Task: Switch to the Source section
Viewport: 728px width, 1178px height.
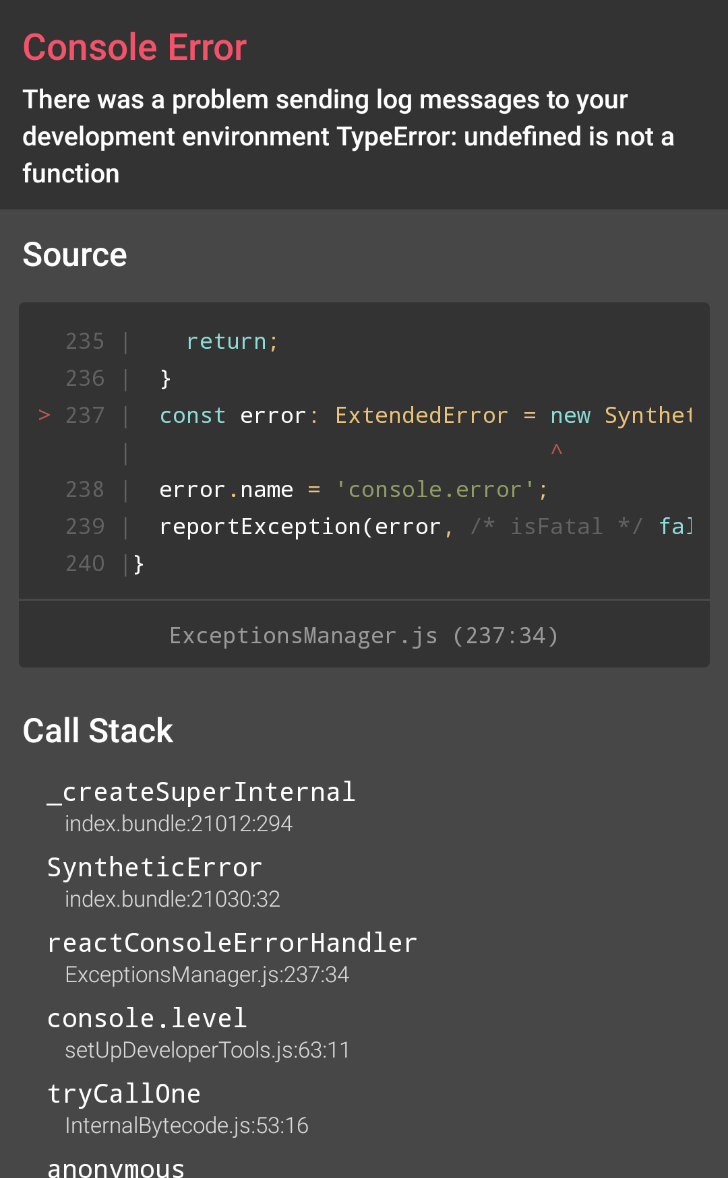Action: 74,255
